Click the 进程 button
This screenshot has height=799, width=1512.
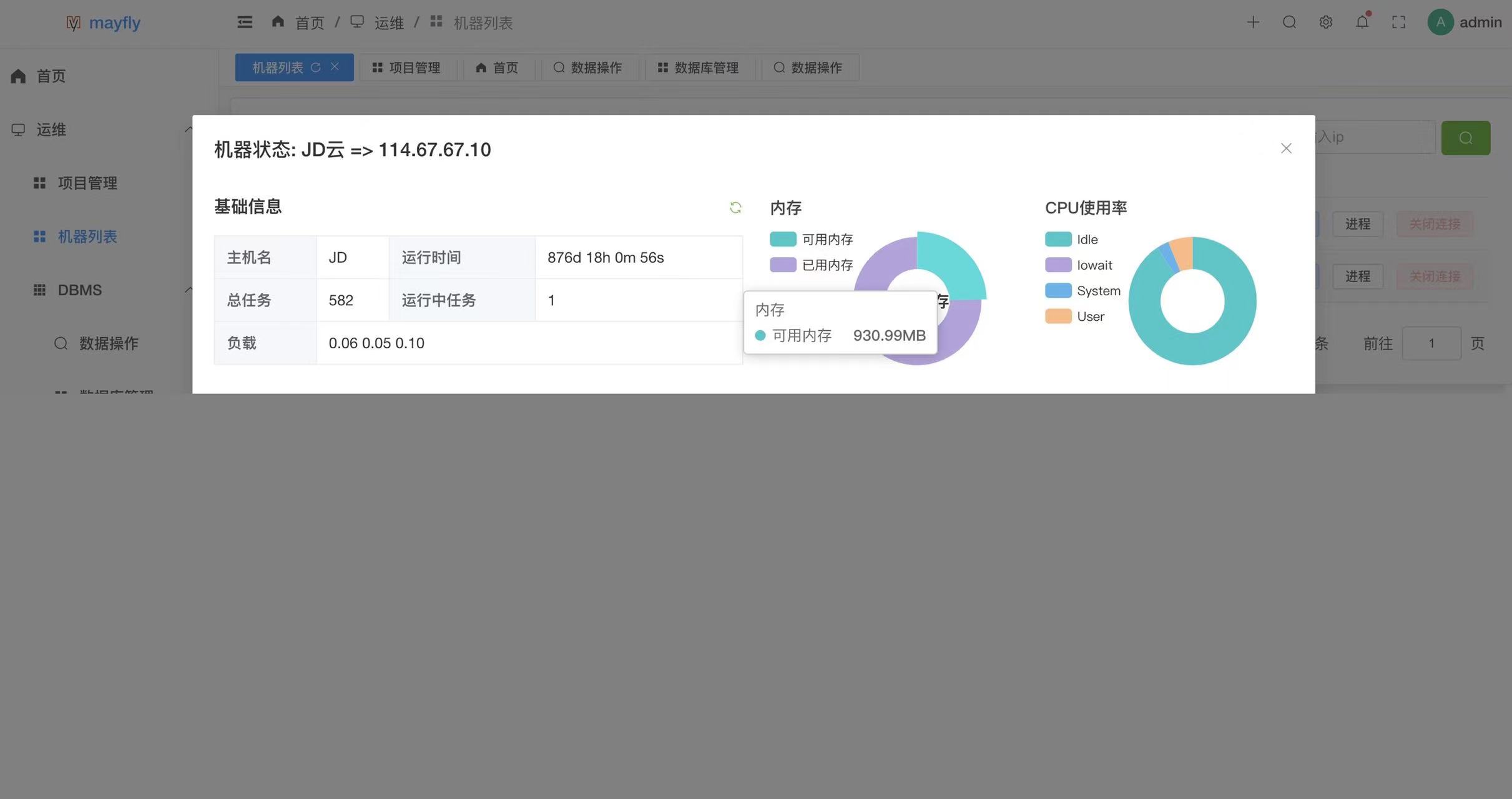tap(1358, 223)
